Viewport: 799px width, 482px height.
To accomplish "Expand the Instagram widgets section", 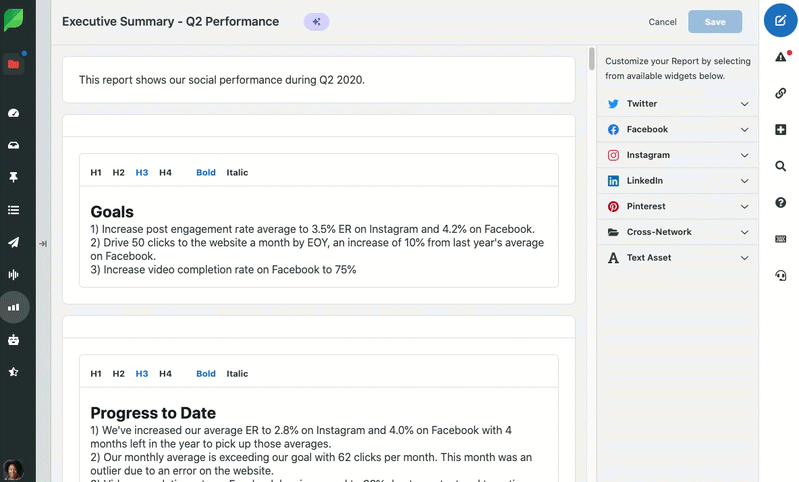I will tap(679, 155).
